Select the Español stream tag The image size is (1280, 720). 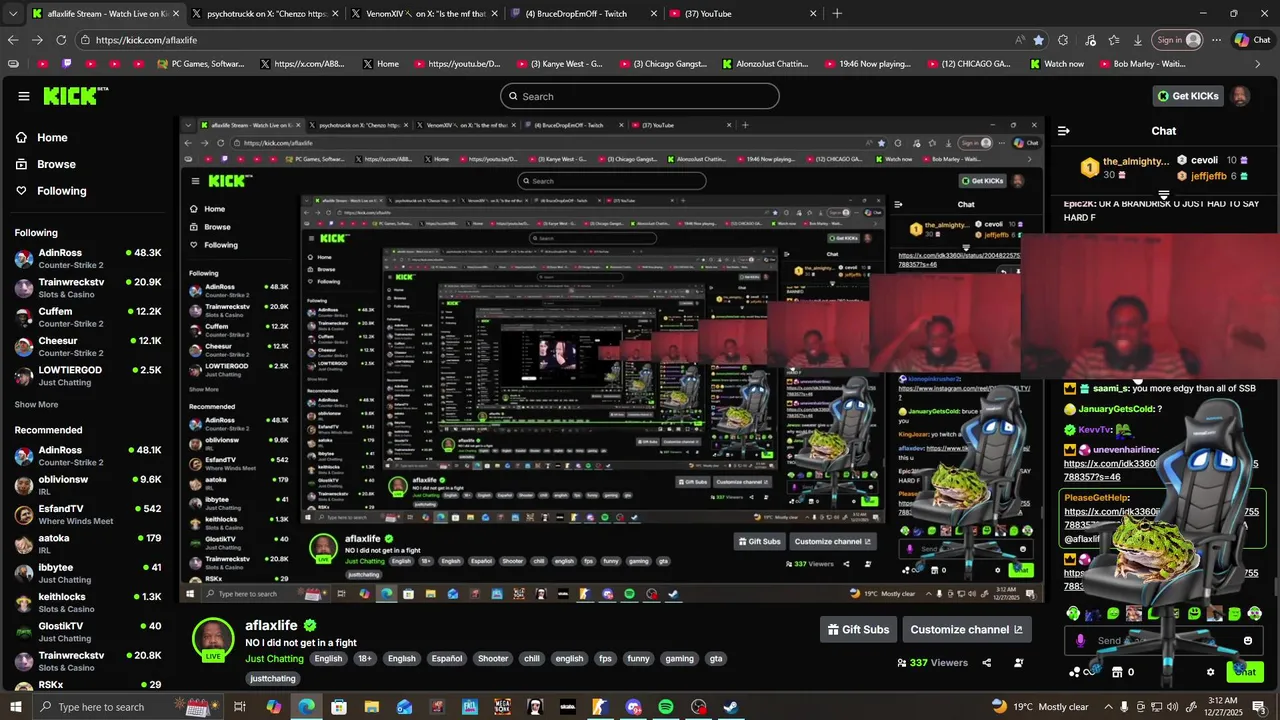tap(446, 659)
